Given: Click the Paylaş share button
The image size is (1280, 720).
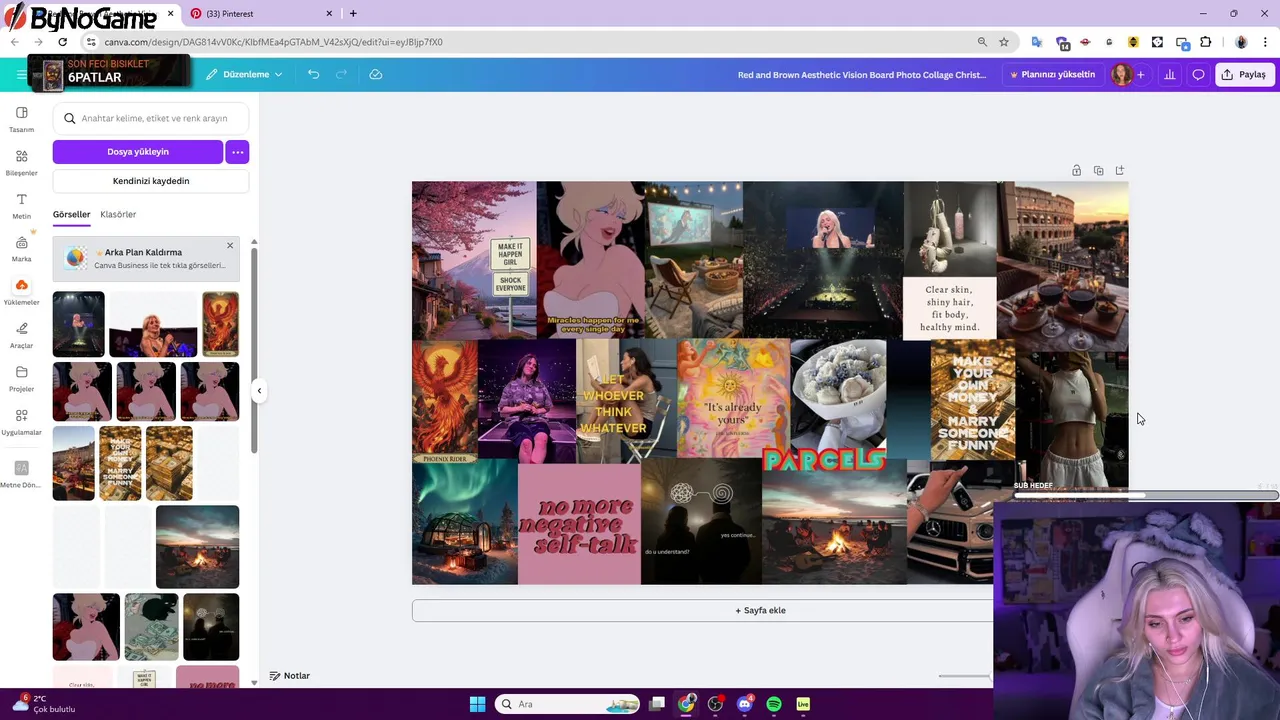Looking at the screenshot, I should click(1244, 74).
